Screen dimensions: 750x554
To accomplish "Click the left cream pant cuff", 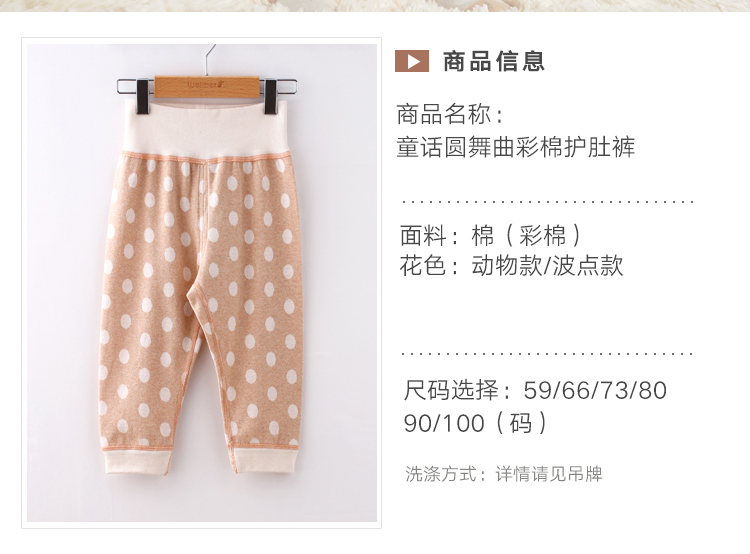I will [x=137, y=462].
